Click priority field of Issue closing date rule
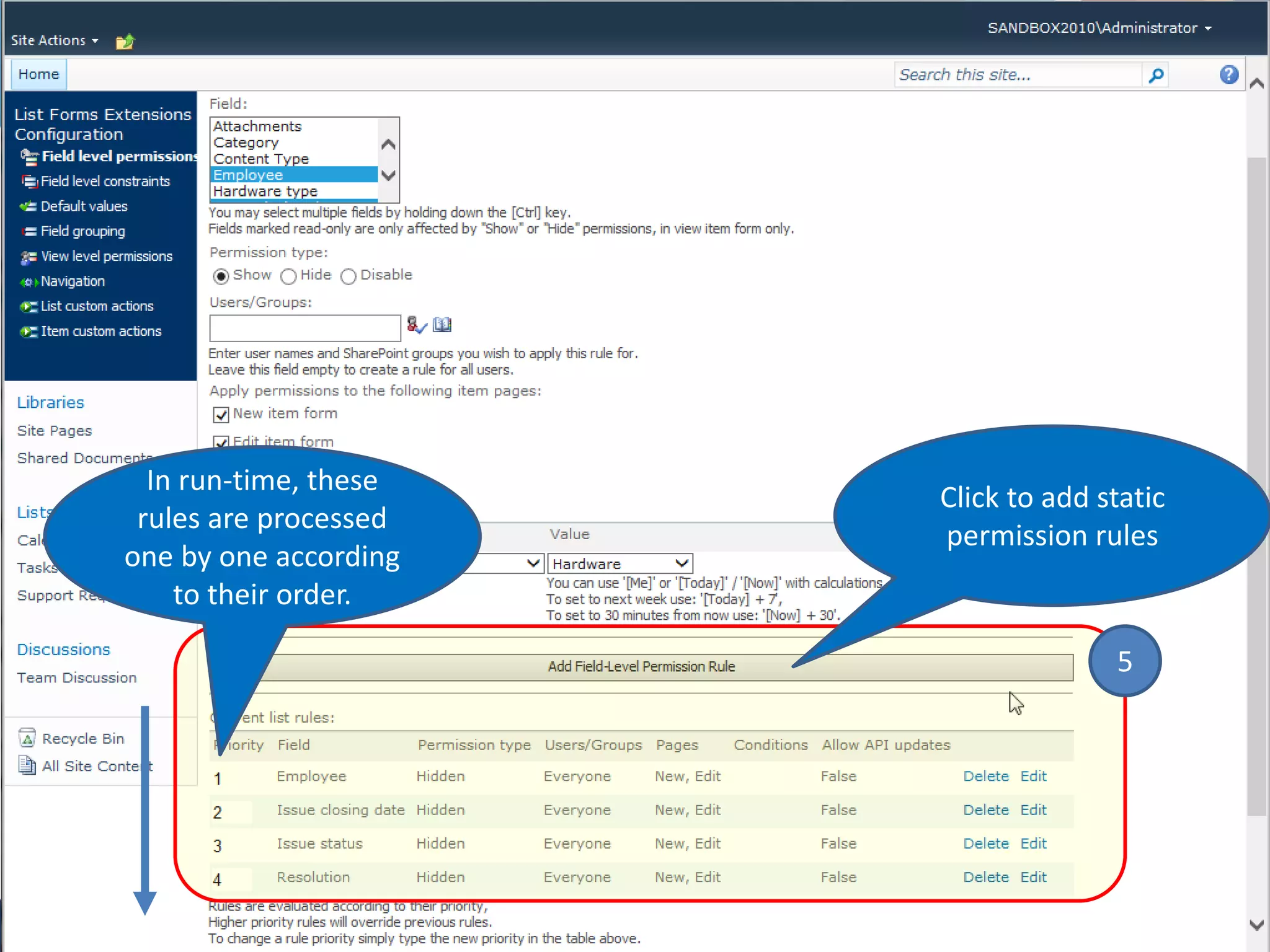 (x=231, y=812)
